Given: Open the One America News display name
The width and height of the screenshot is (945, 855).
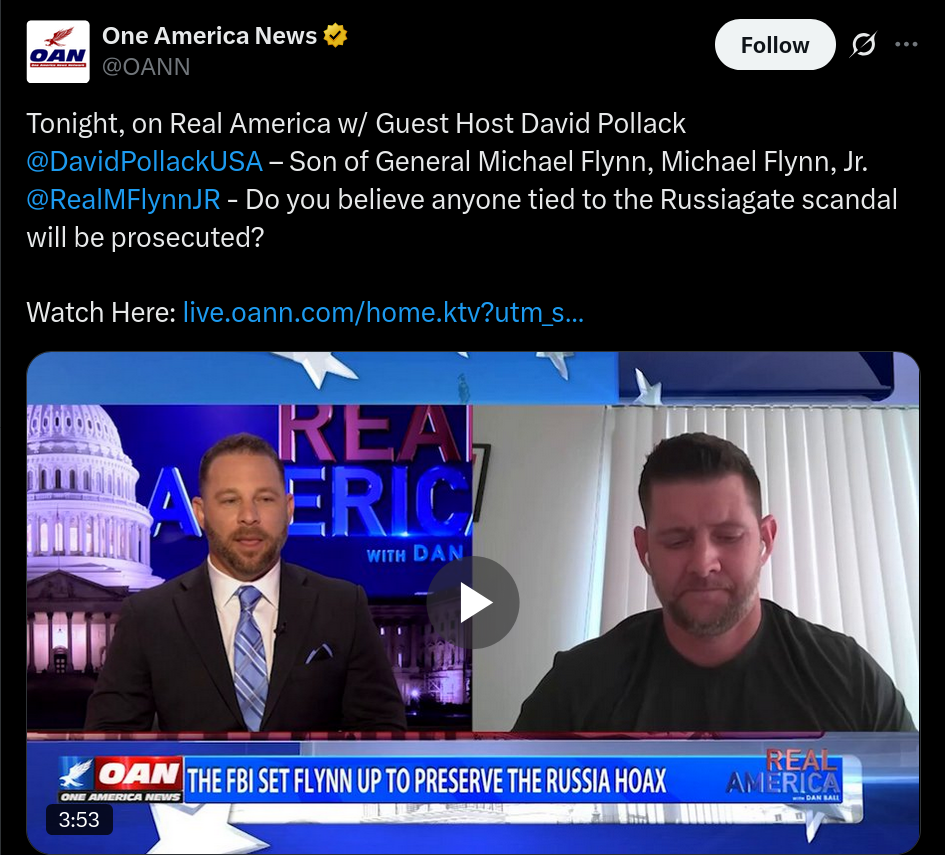Looking at the screenshot, I should point(209,36).
